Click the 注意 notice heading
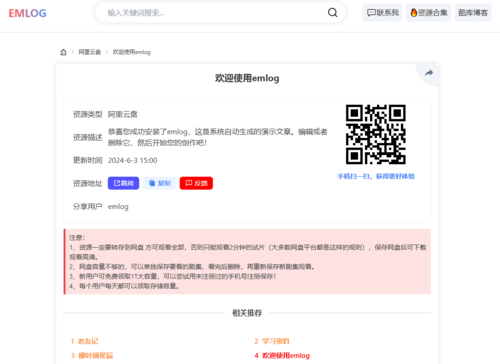The image size is (500, 364). click(x=77, y=238)
